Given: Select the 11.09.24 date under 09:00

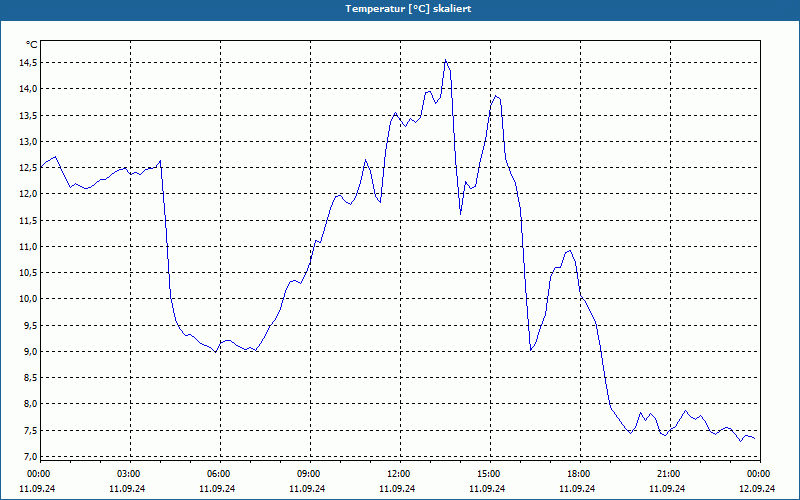Looking at the screenshot, I should (307, 488).
